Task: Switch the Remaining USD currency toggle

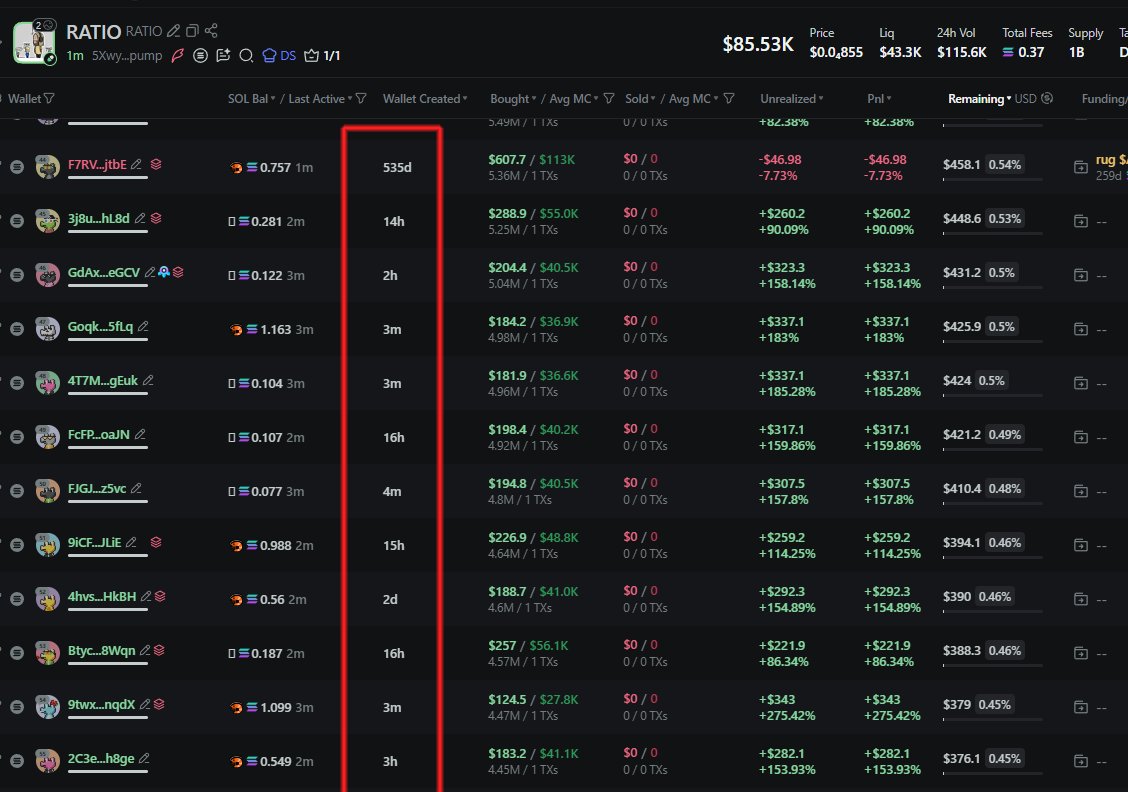Action: 1047,99
